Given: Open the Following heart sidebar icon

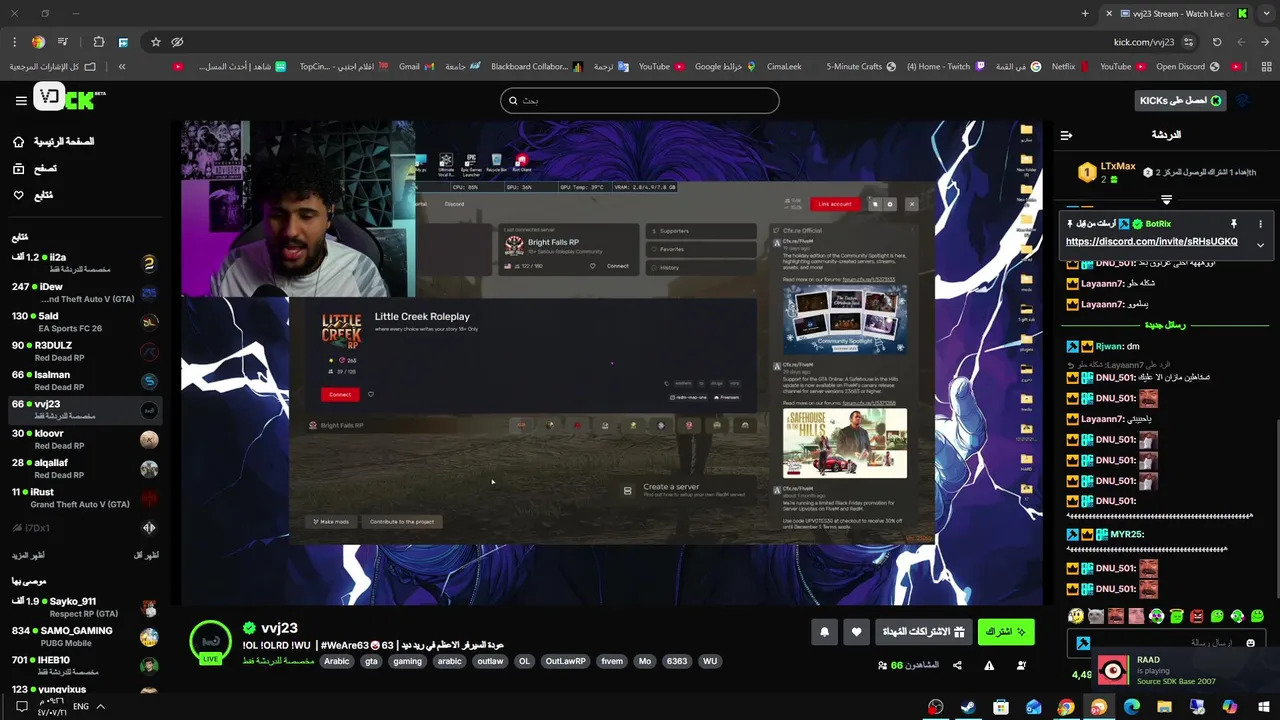Looking at the screenshot, I should point(18,195).
